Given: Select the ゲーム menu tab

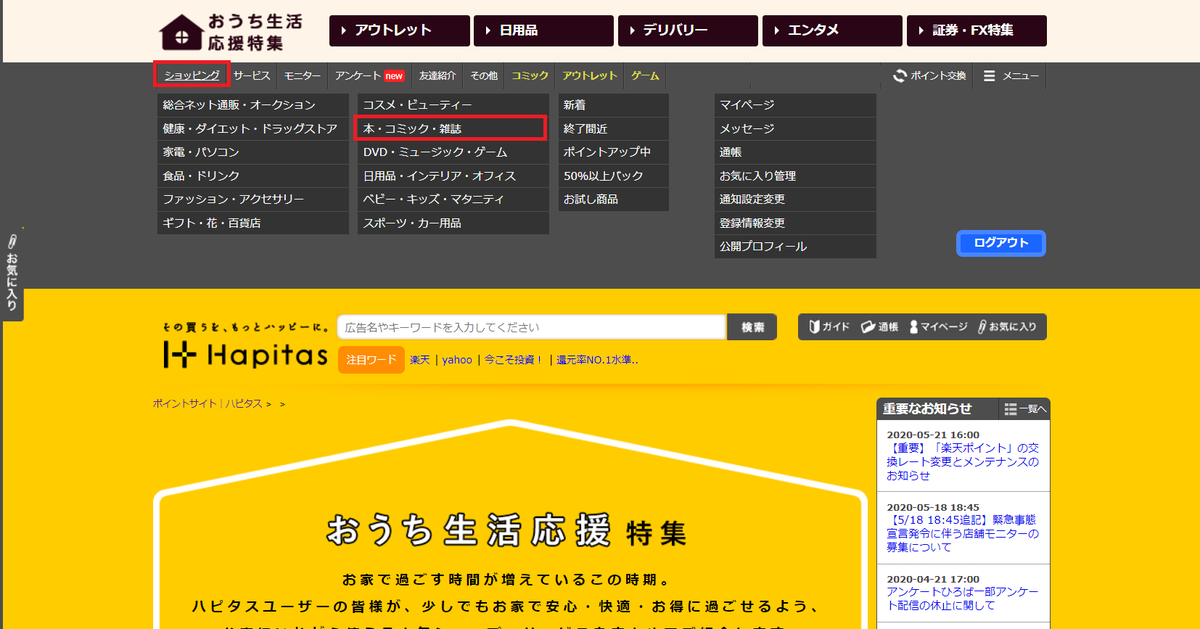Looking at the screenshot, I should coord(645,76).
